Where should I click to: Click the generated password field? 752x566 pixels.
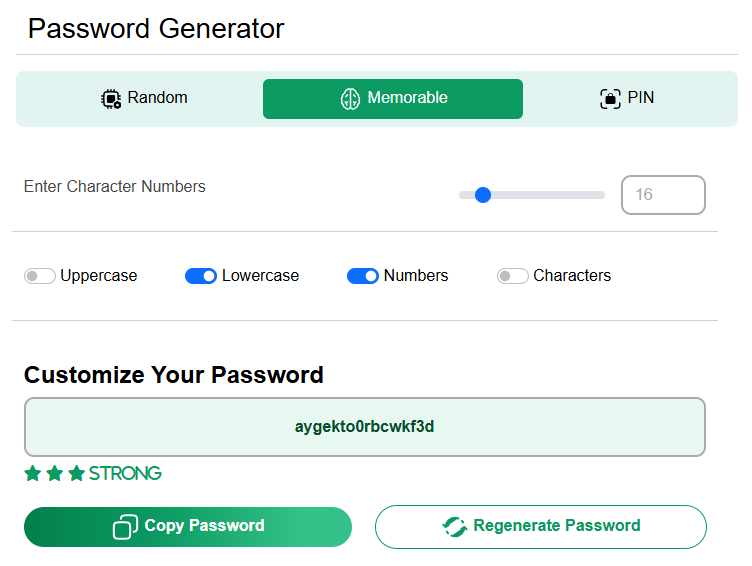[364, 427]
